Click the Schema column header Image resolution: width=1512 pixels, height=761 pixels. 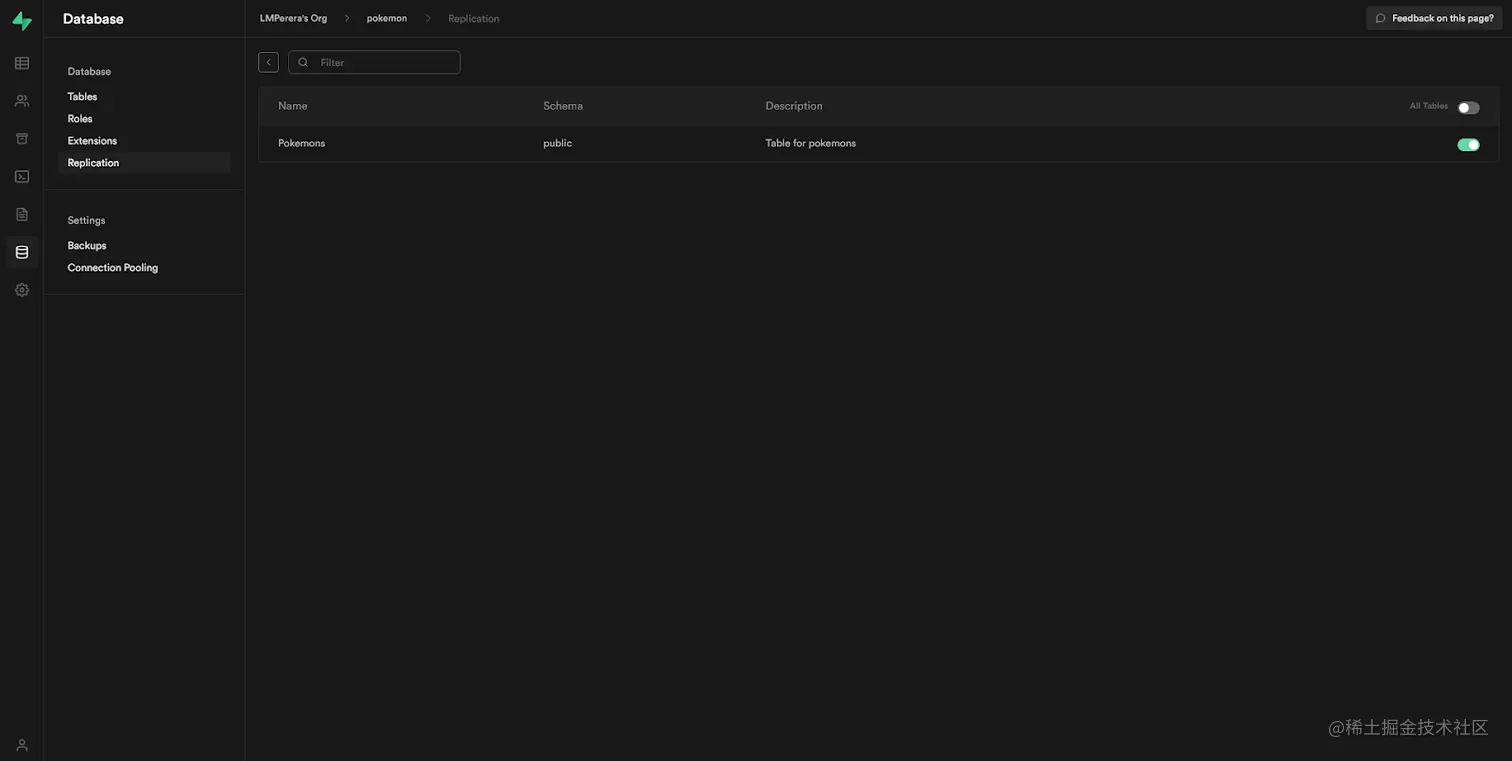click(x=563, y=106)
